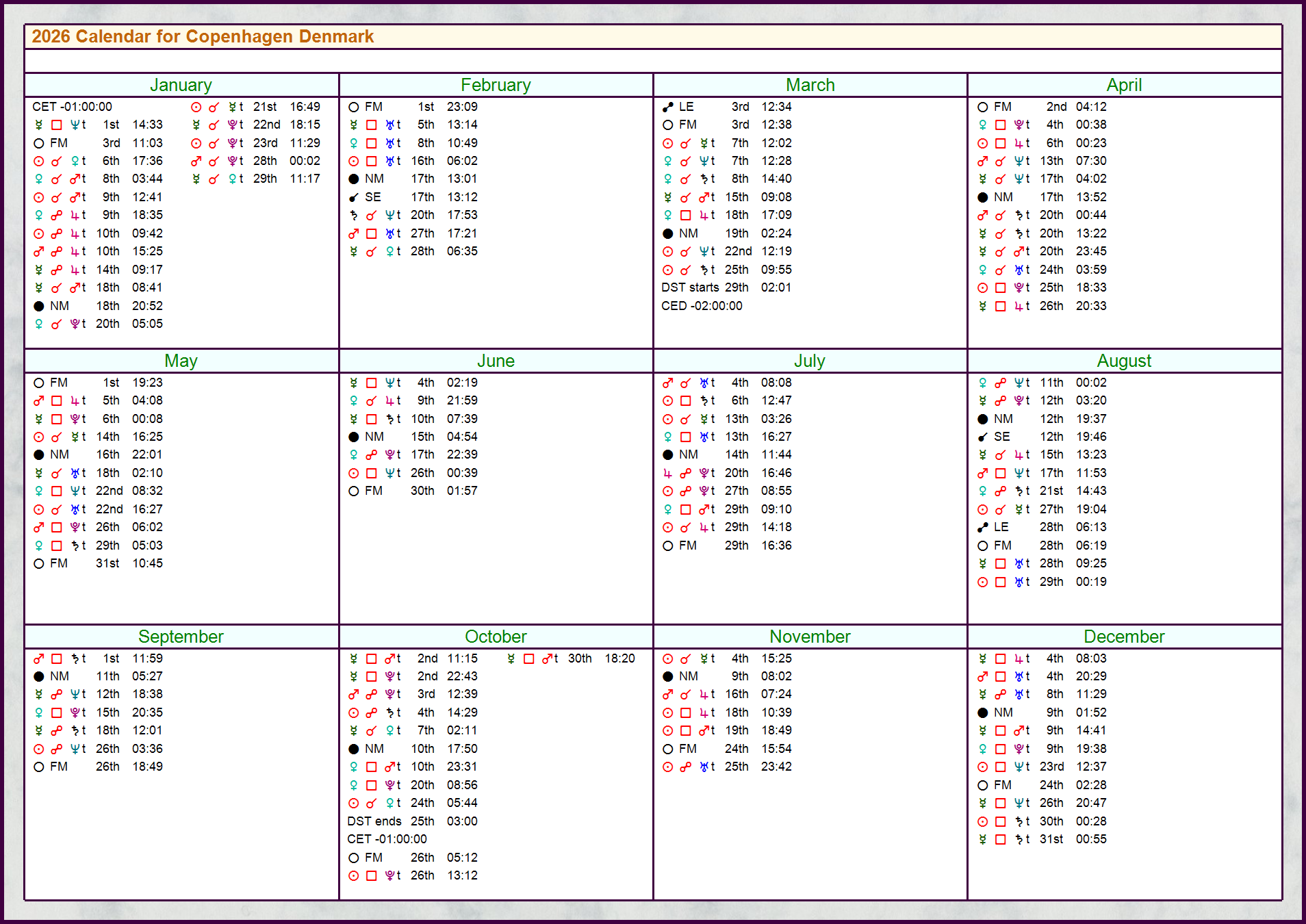This screenshot has height=924, width=1306.
Task: Click the 2026 Calendar for Copenhagen Denmark title
Action: [202, 37]
